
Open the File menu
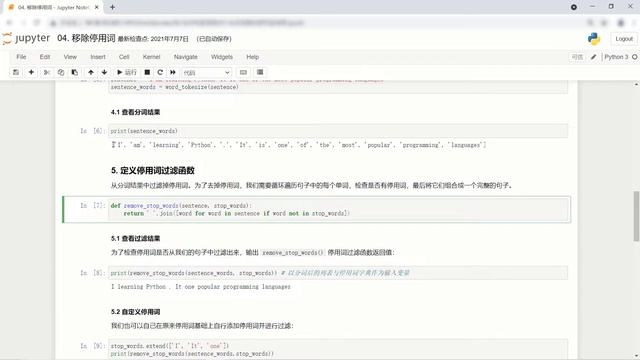(21, 57)
